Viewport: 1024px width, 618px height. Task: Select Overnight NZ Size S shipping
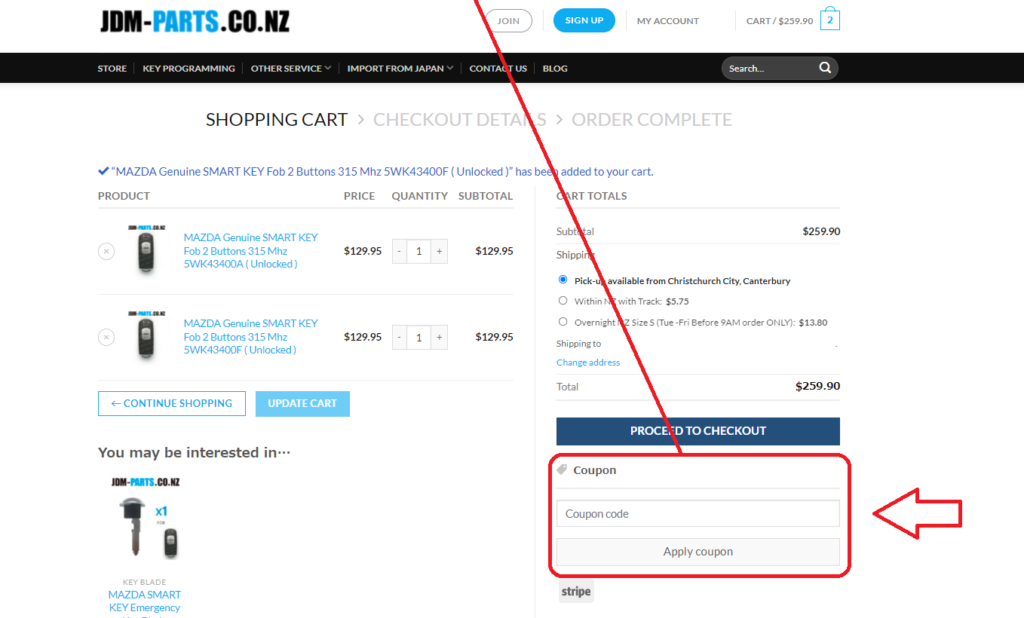tap(562, 321)
